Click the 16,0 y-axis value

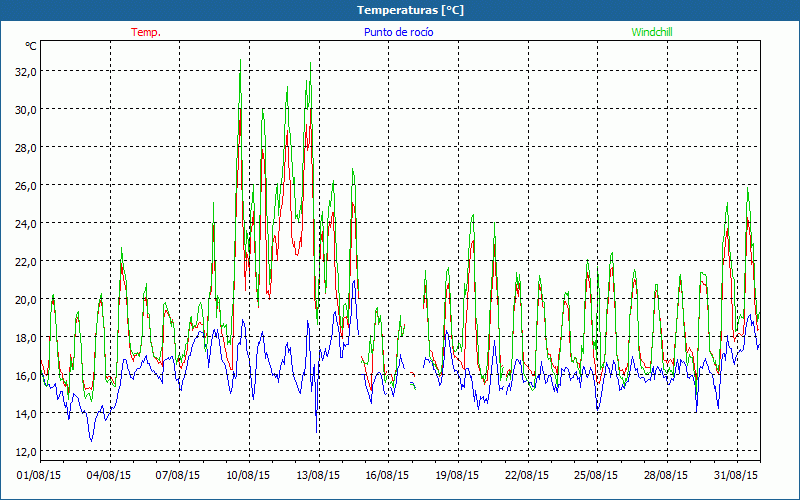coord(26,376)
